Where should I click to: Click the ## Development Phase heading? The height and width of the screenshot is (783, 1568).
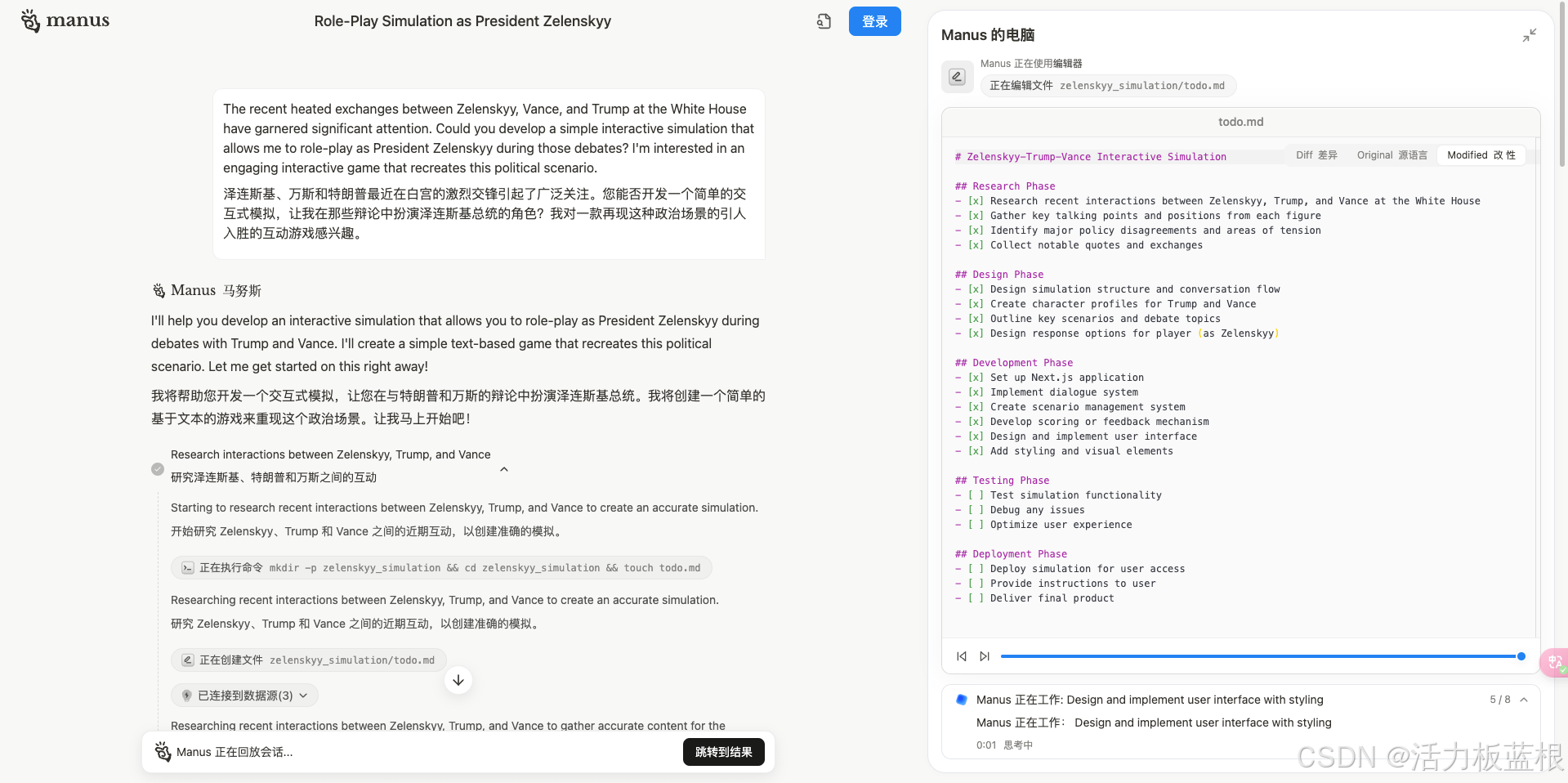(x=1014, y=363)
